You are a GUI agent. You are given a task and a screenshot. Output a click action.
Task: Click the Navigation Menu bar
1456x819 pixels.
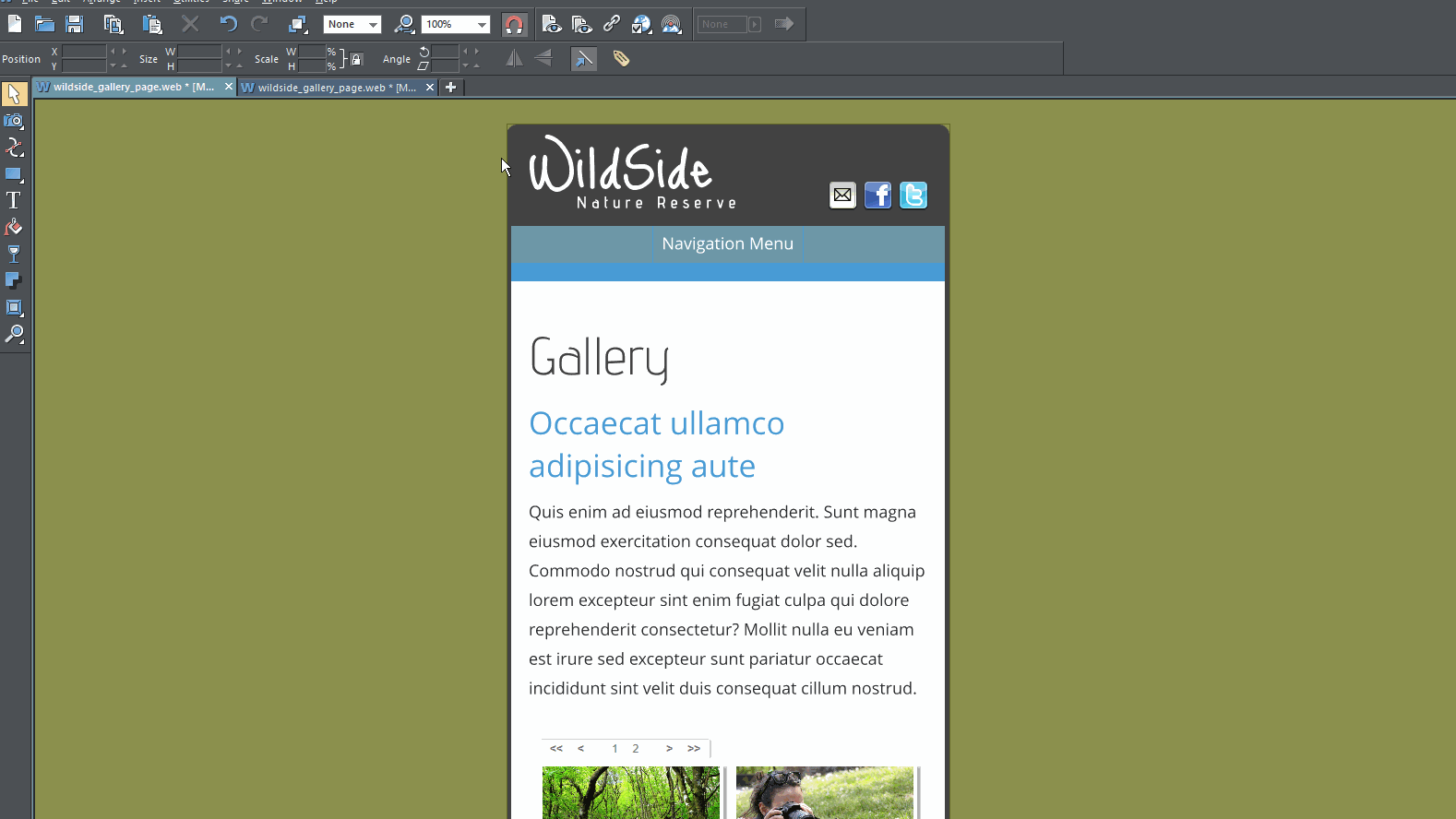(x=728, y=244)
